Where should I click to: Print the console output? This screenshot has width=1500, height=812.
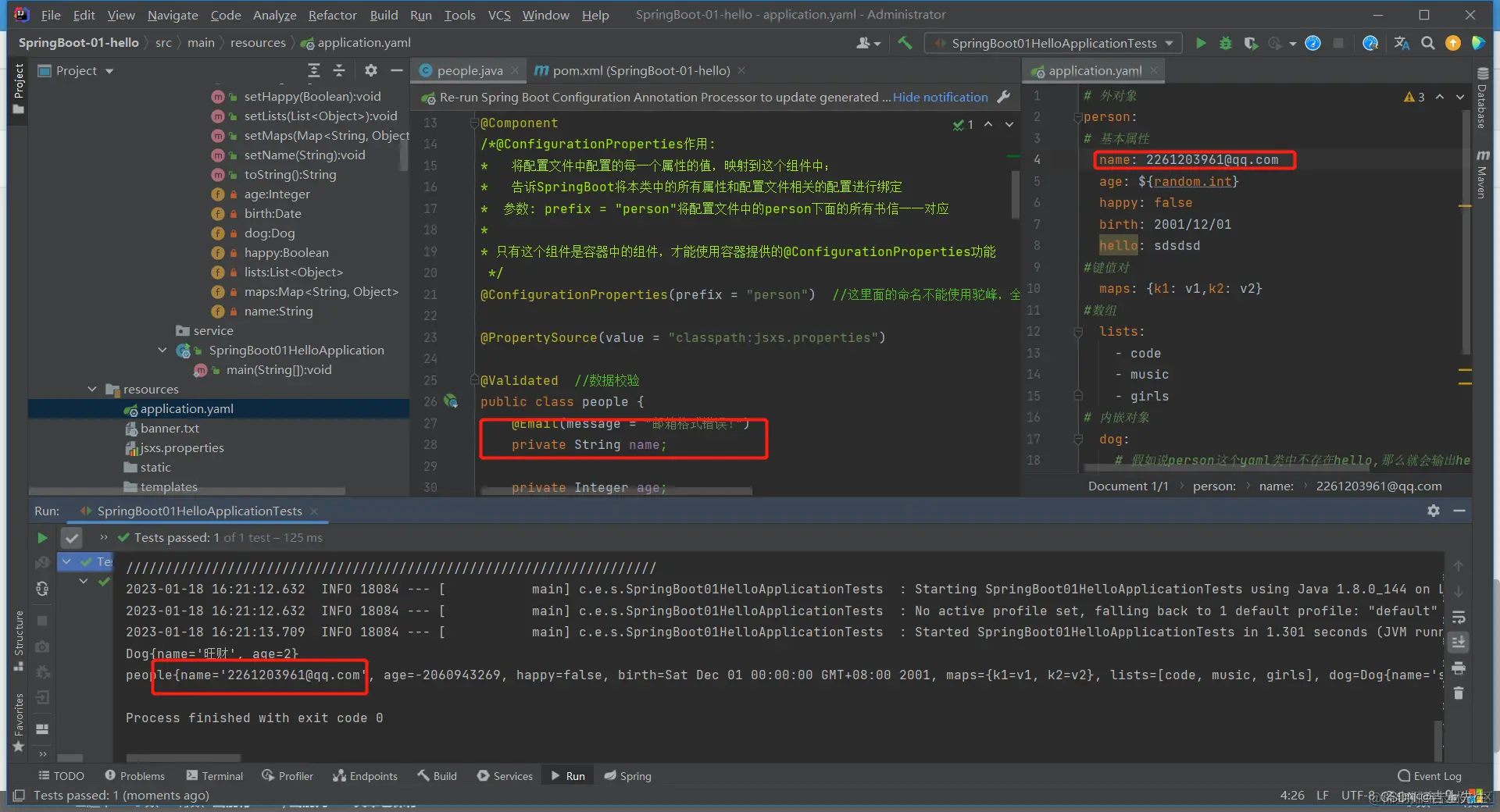(x=1459, y=668)
